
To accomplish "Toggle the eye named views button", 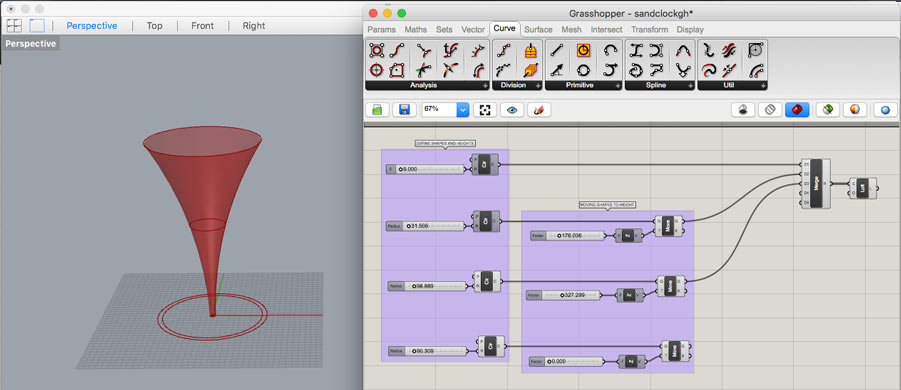I will (x=511, y=110).
